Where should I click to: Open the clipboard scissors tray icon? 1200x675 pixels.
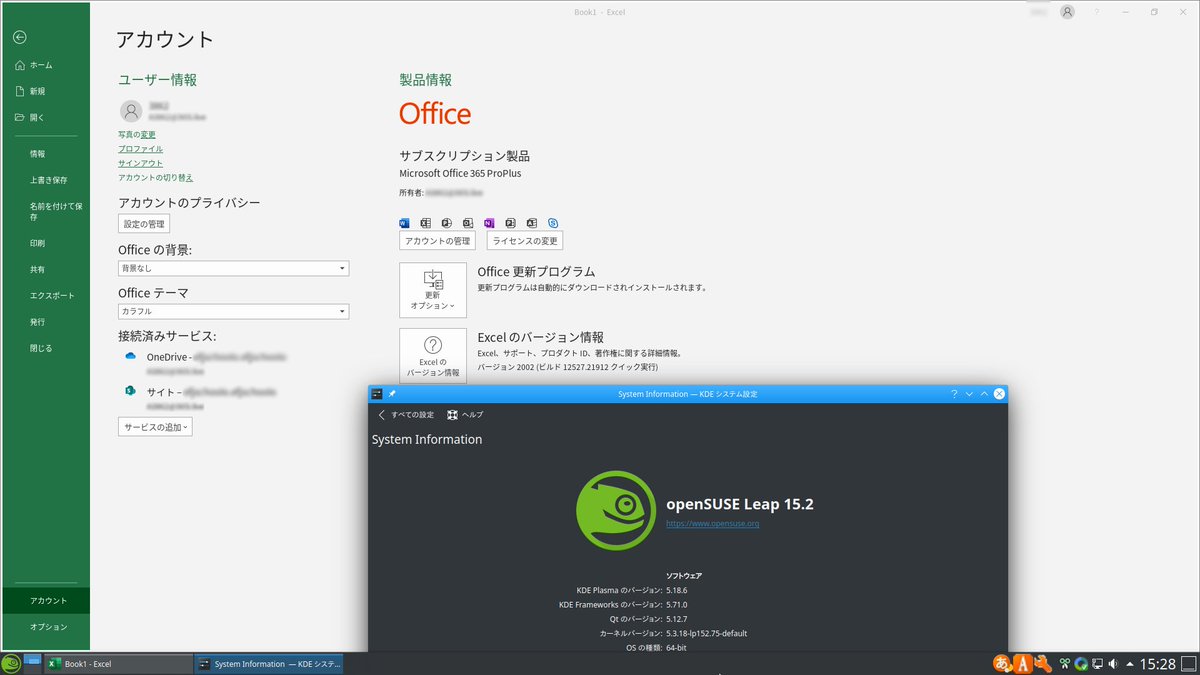point(1066,664)
